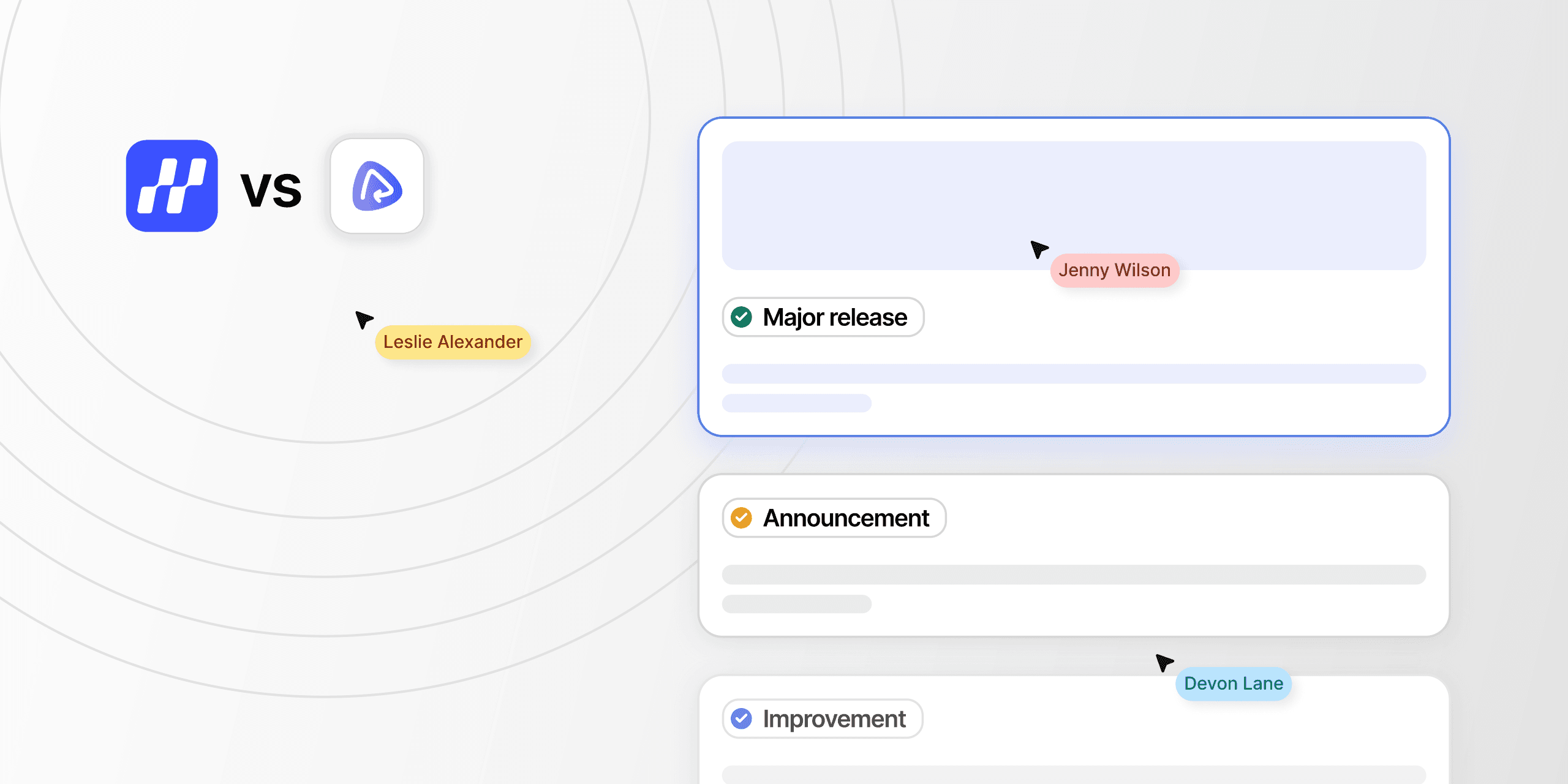Viewport: 1568px width, 784px height.
Task: Click the Devon Lane blue name label
Action: tap(1233, 684)
